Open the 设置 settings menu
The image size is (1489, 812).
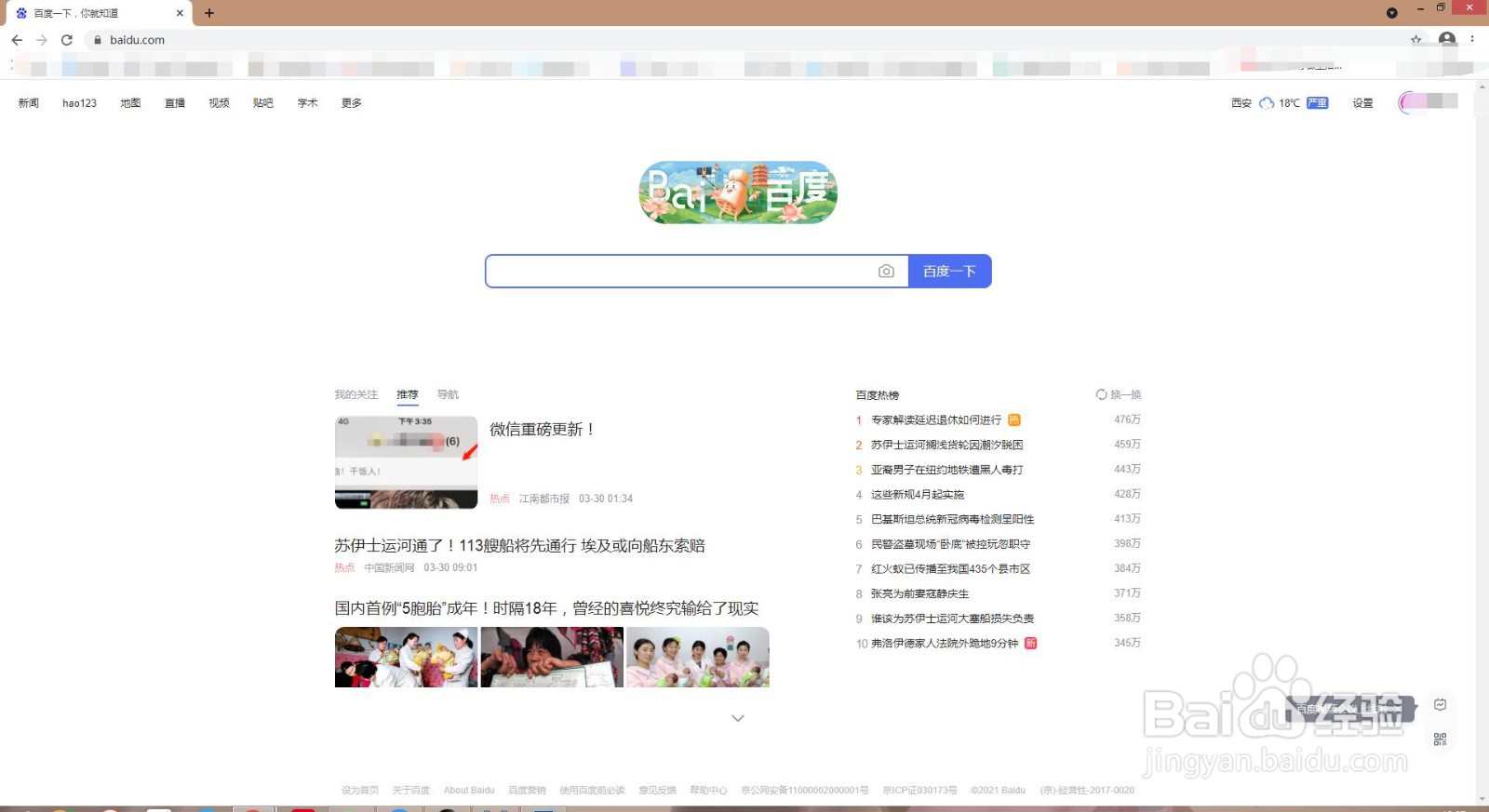(x=1363, y=103)
